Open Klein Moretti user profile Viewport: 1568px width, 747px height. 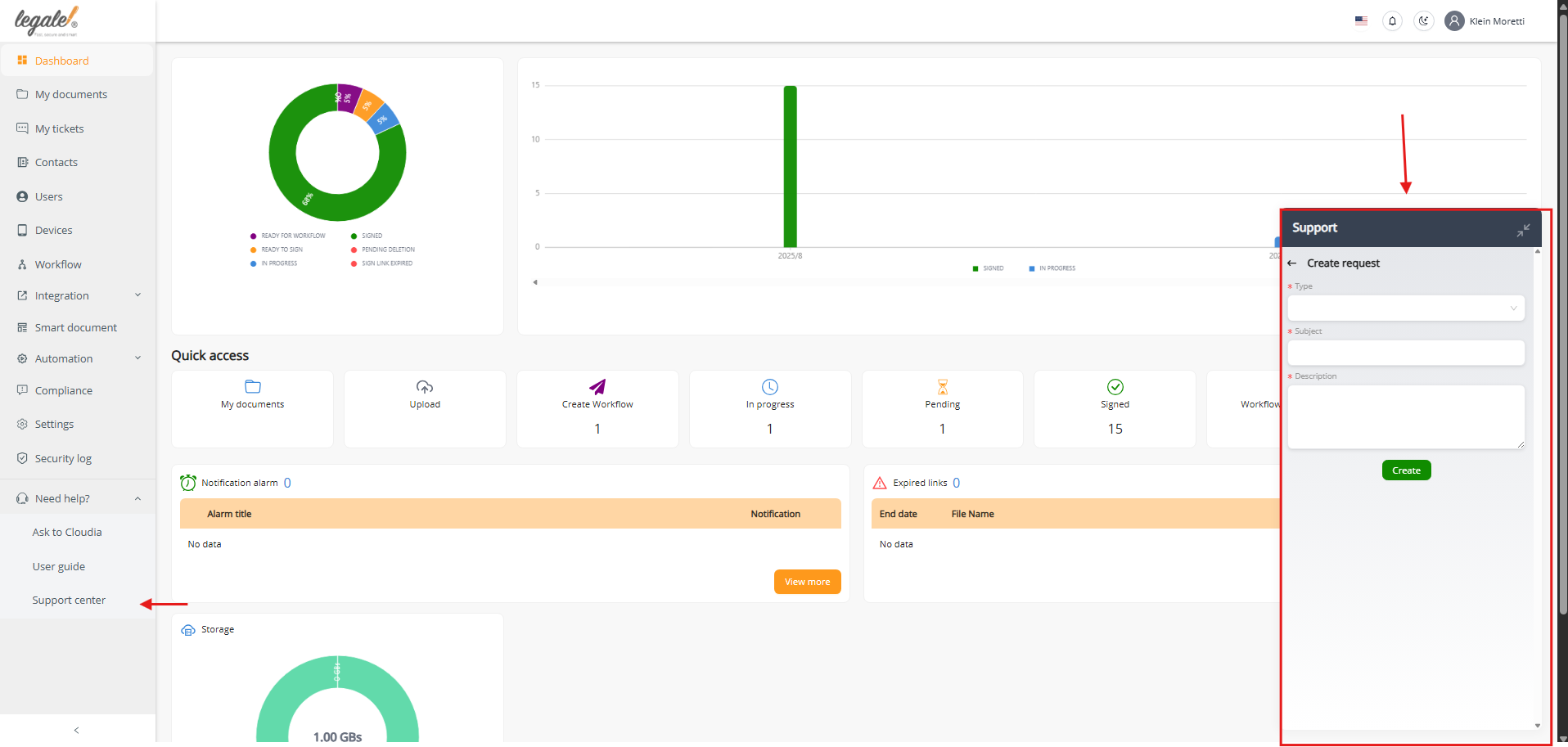1485,21
